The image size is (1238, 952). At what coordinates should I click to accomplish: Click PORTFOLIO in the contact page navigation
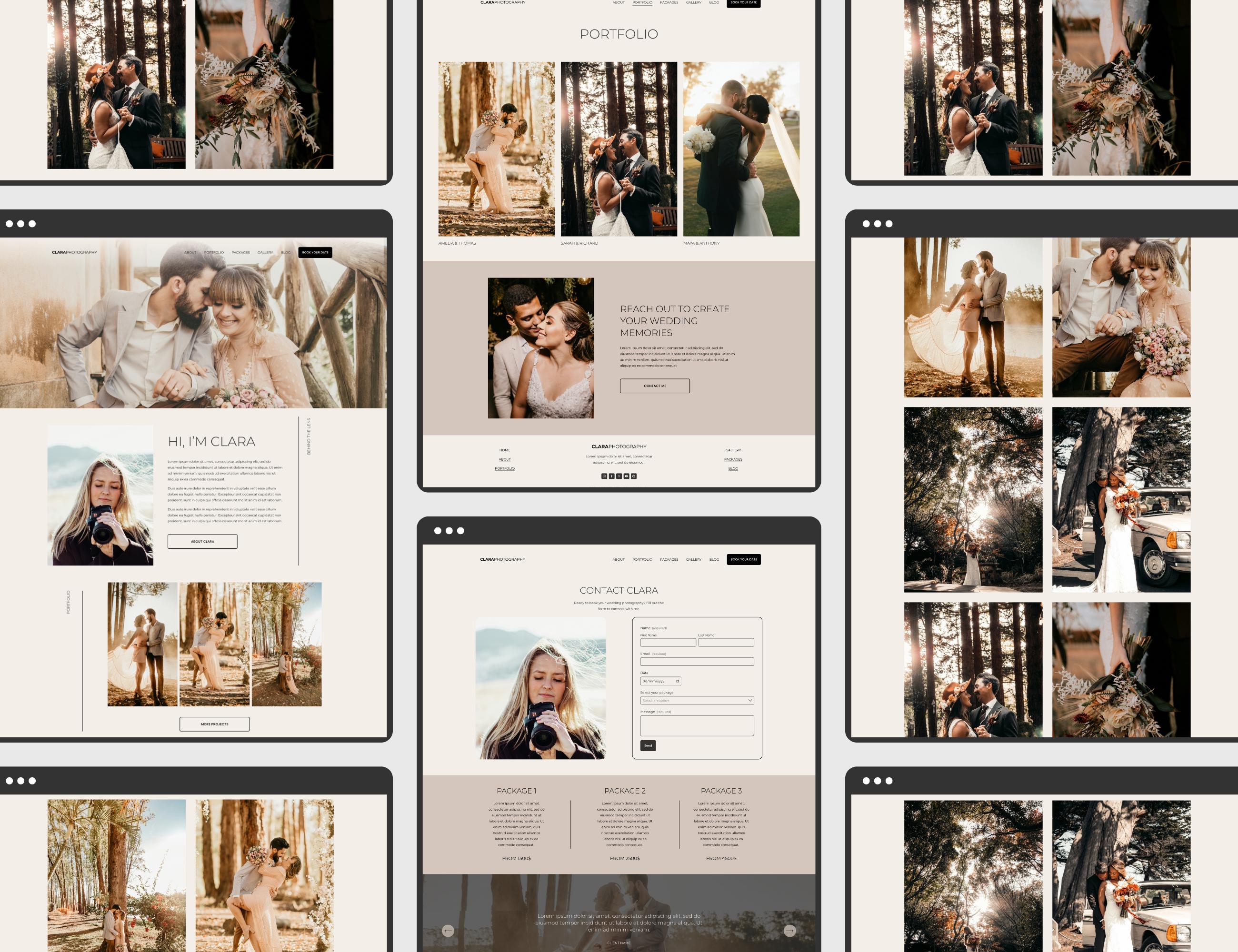click(642, 559)
